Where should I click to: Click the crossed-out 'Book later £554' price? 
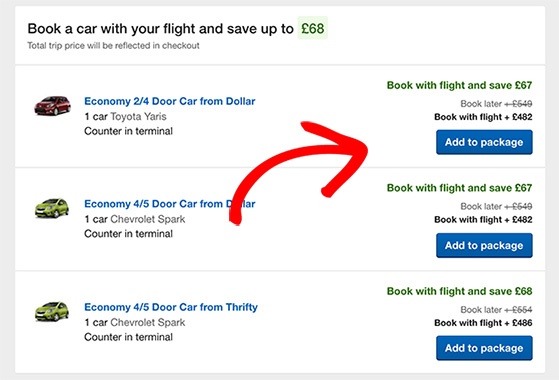[496, 309]
